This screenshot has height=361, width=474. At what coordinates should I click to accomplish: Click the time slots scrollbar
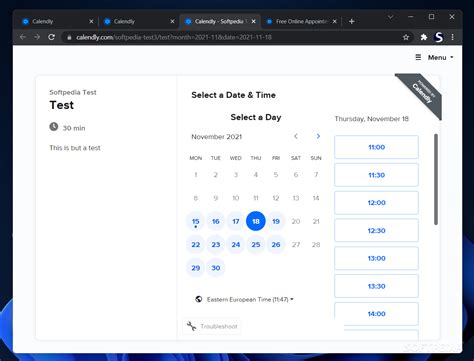[x=436, y=179]
